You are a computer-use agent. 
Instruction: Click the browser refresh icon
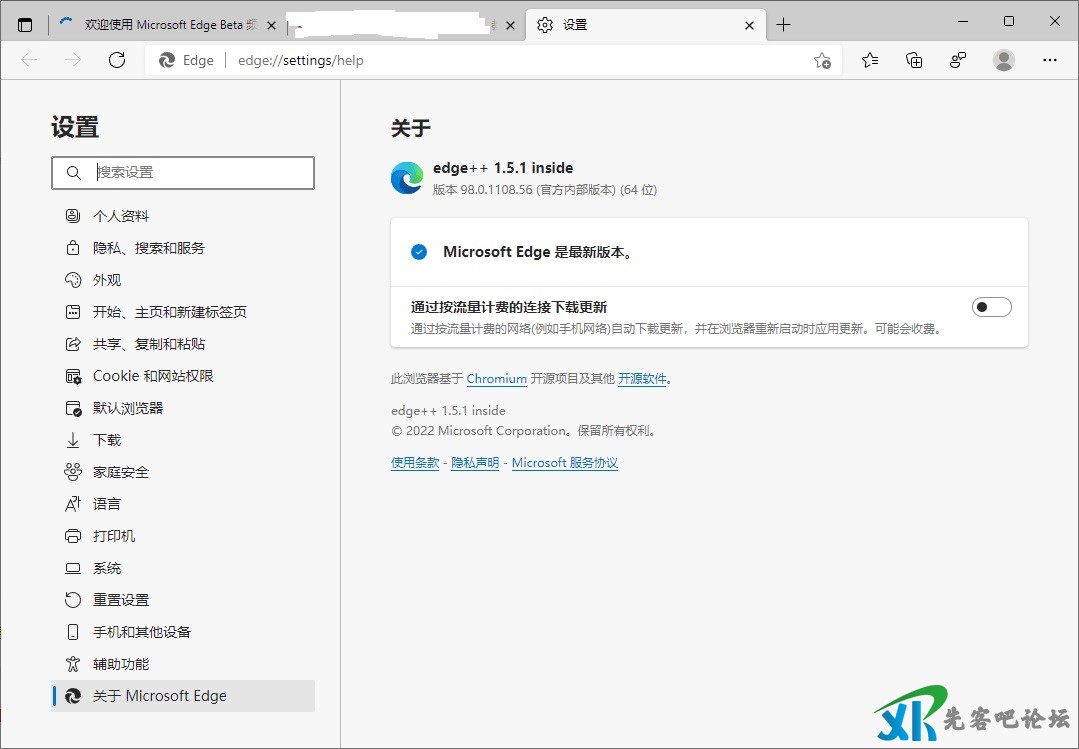[x=117, y=60]
